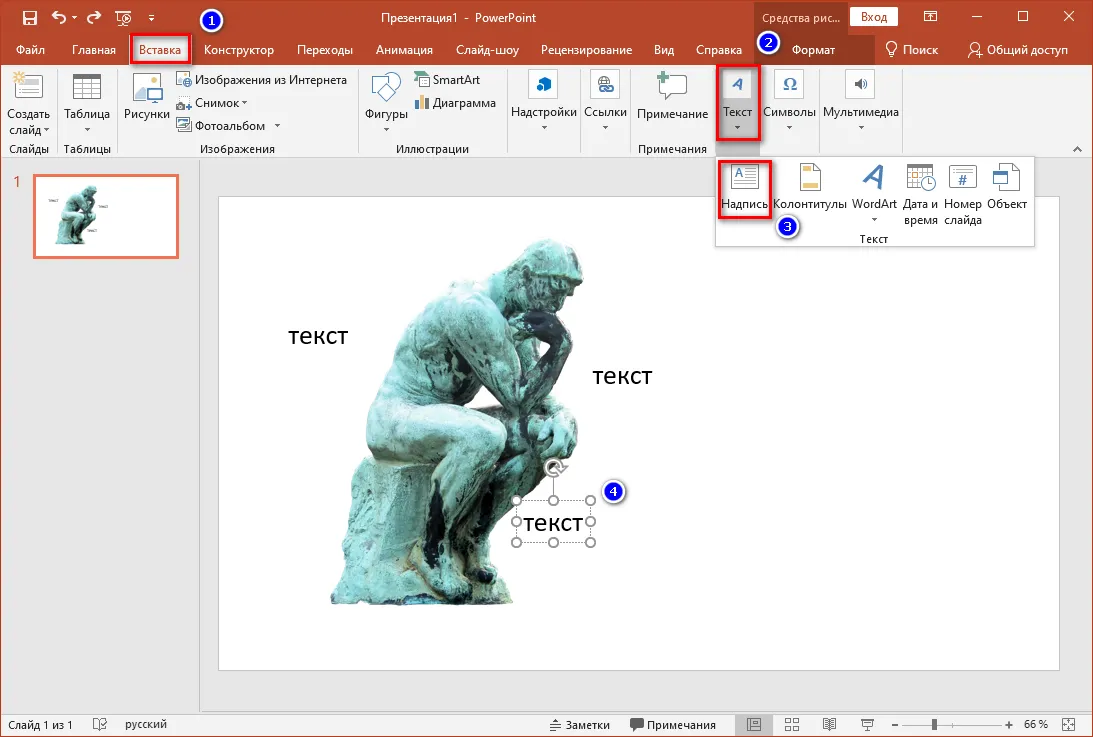Click the rotation handle of selected text box
The image size is (1093, 737).
tap(554, 468)
